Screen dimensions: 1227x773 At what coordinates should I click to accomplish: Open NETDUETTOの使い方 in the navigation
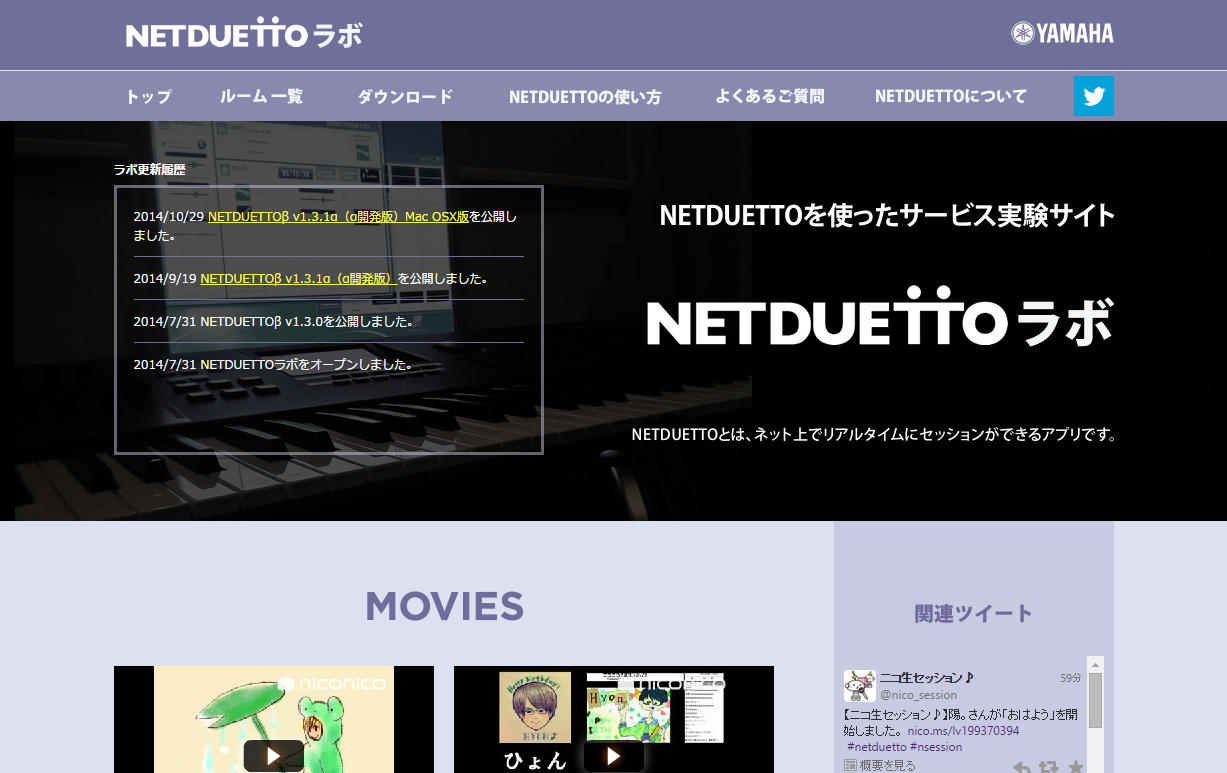pyautogui.click(x=585, y=96)
